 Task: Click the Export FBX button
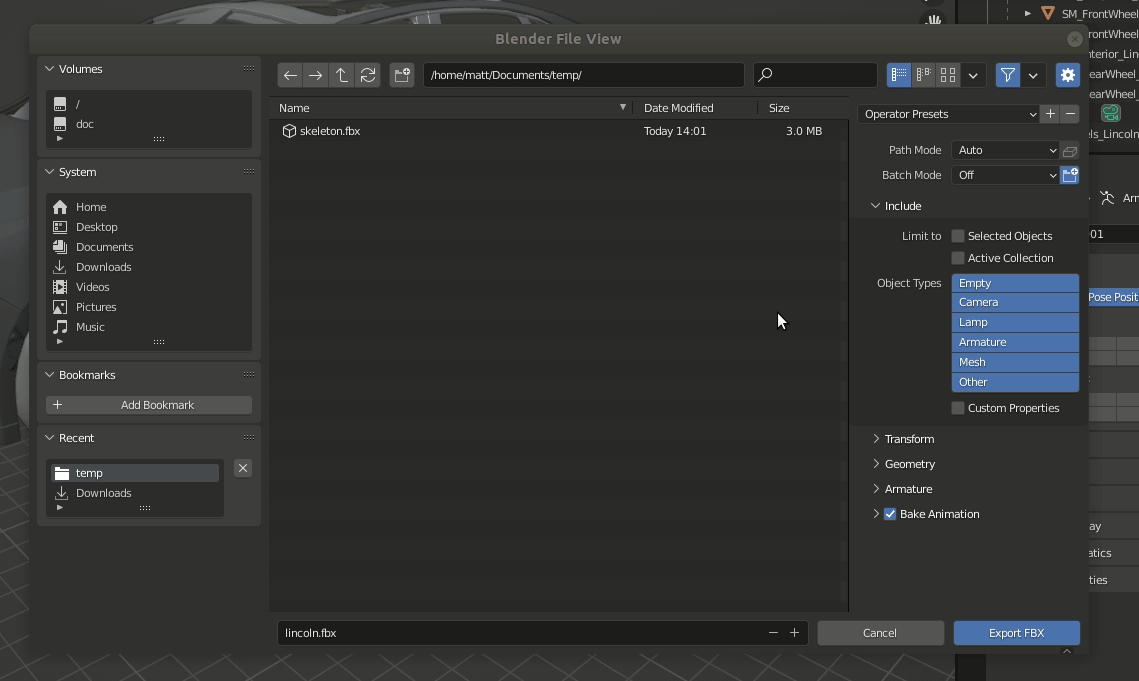pyautogui.click(x=1016, y=632)
